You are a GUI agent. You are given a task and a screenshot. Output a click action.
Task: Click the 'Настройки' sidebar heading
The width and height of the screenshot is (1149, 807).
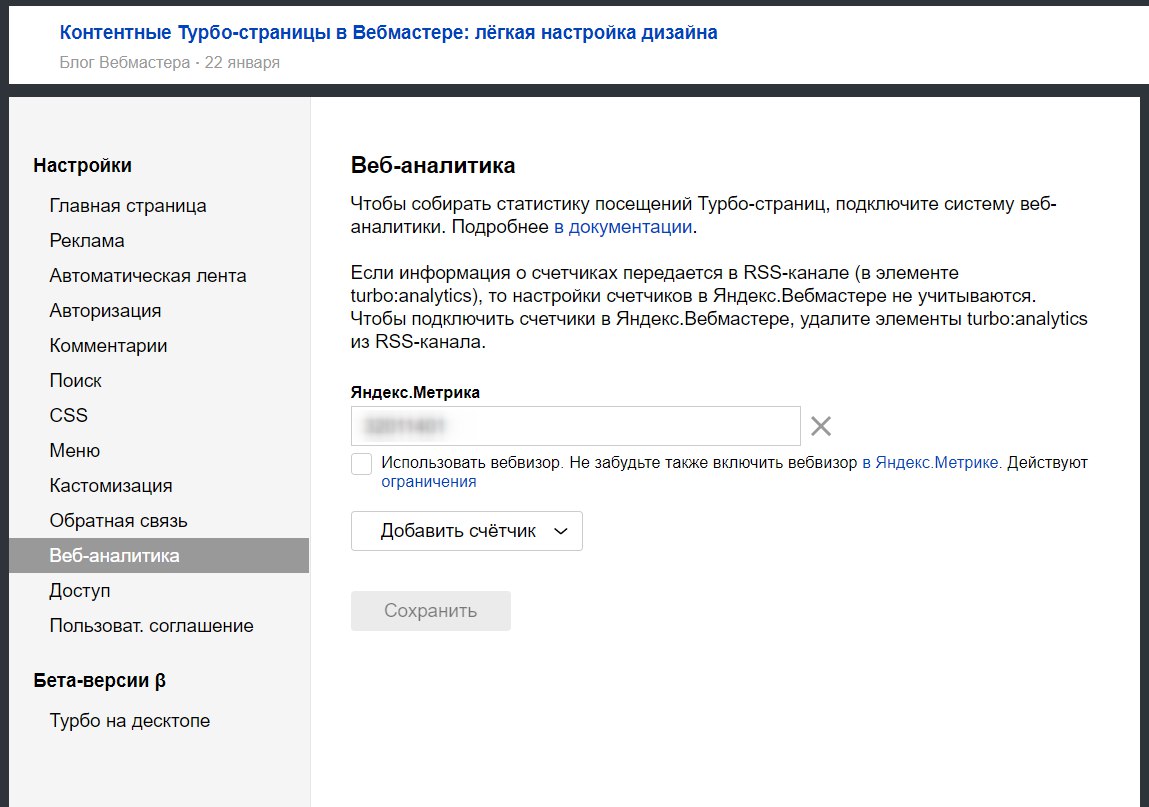click(82, 165)
